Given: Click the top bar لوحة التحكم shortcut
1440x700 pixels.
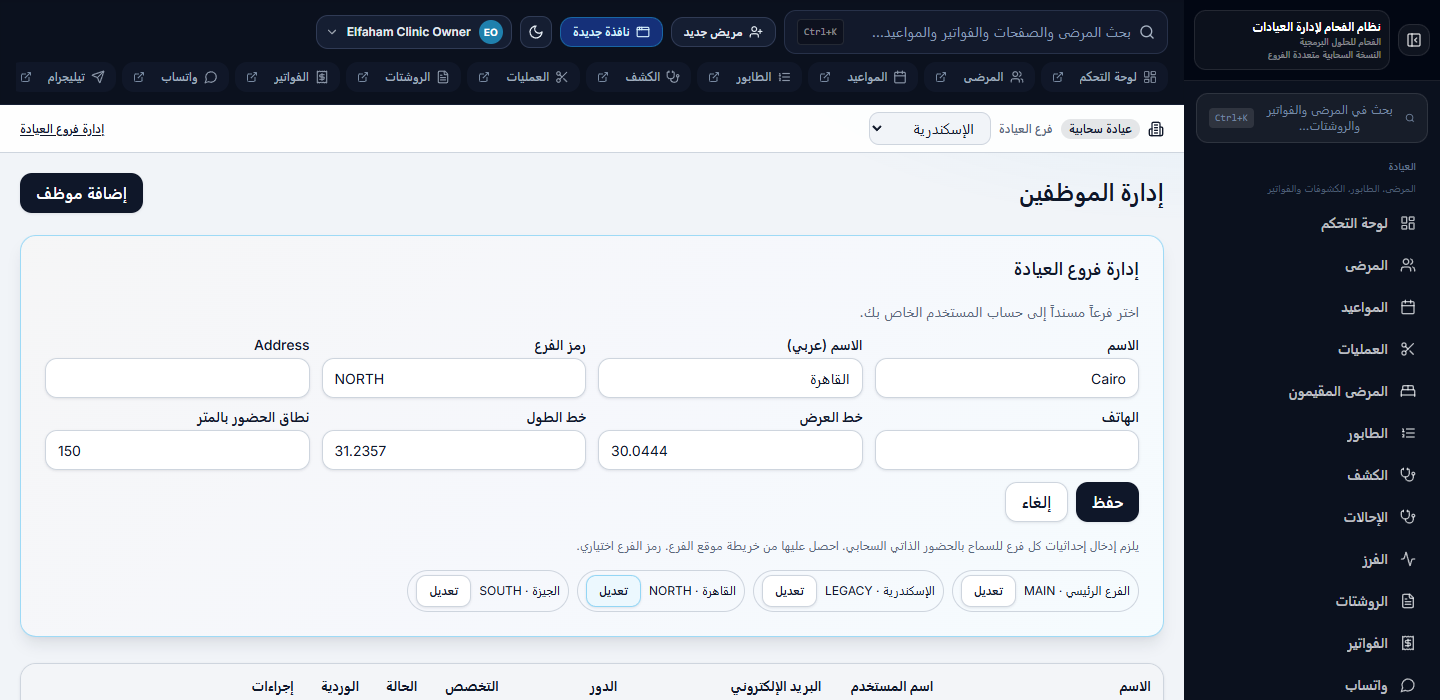Looking at the screenshot, I should coord(1116,77).
